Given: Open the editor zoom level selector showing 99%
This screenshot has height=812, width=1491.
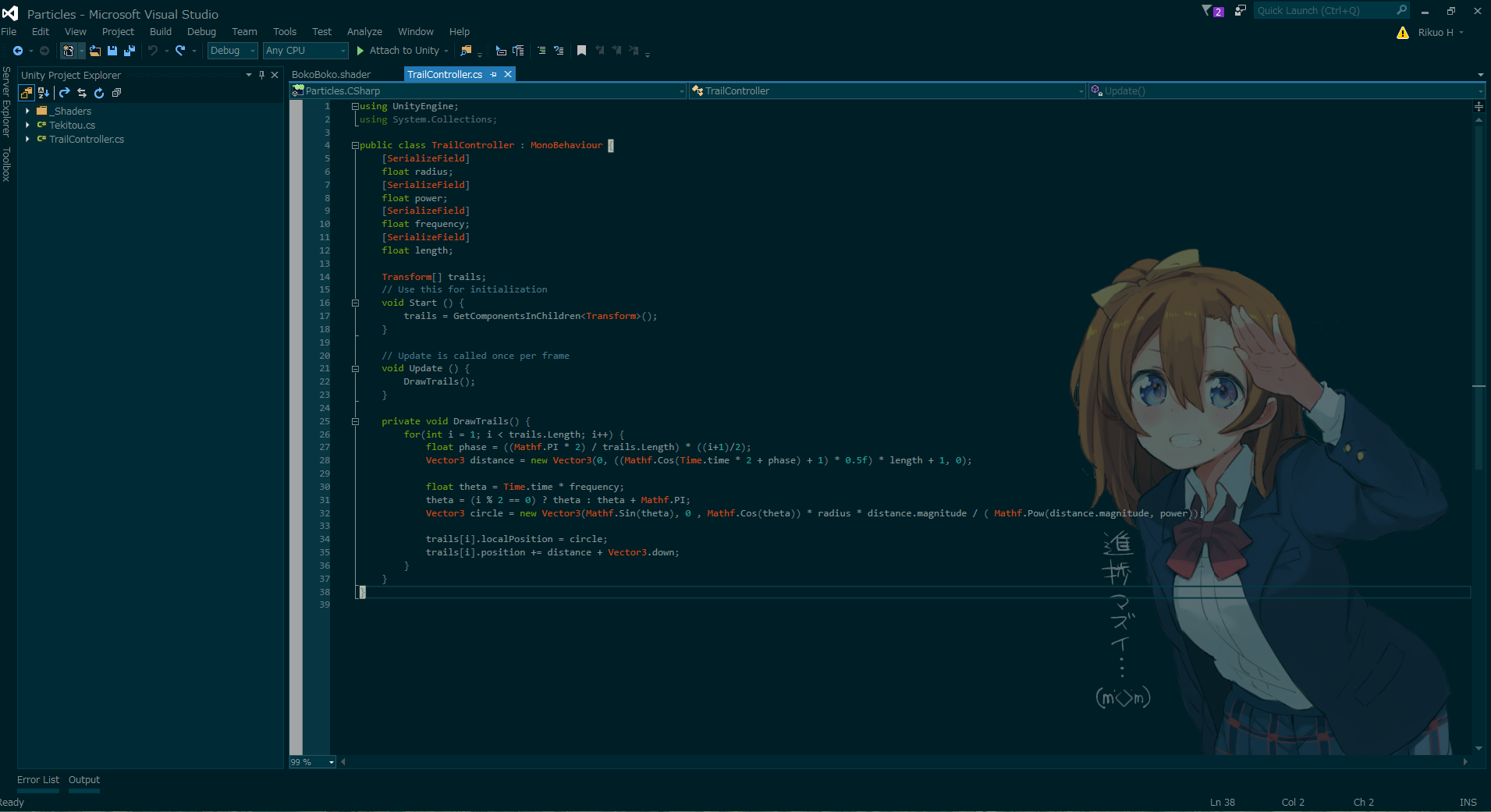Looking at the screenshot, I should point(311,762).
